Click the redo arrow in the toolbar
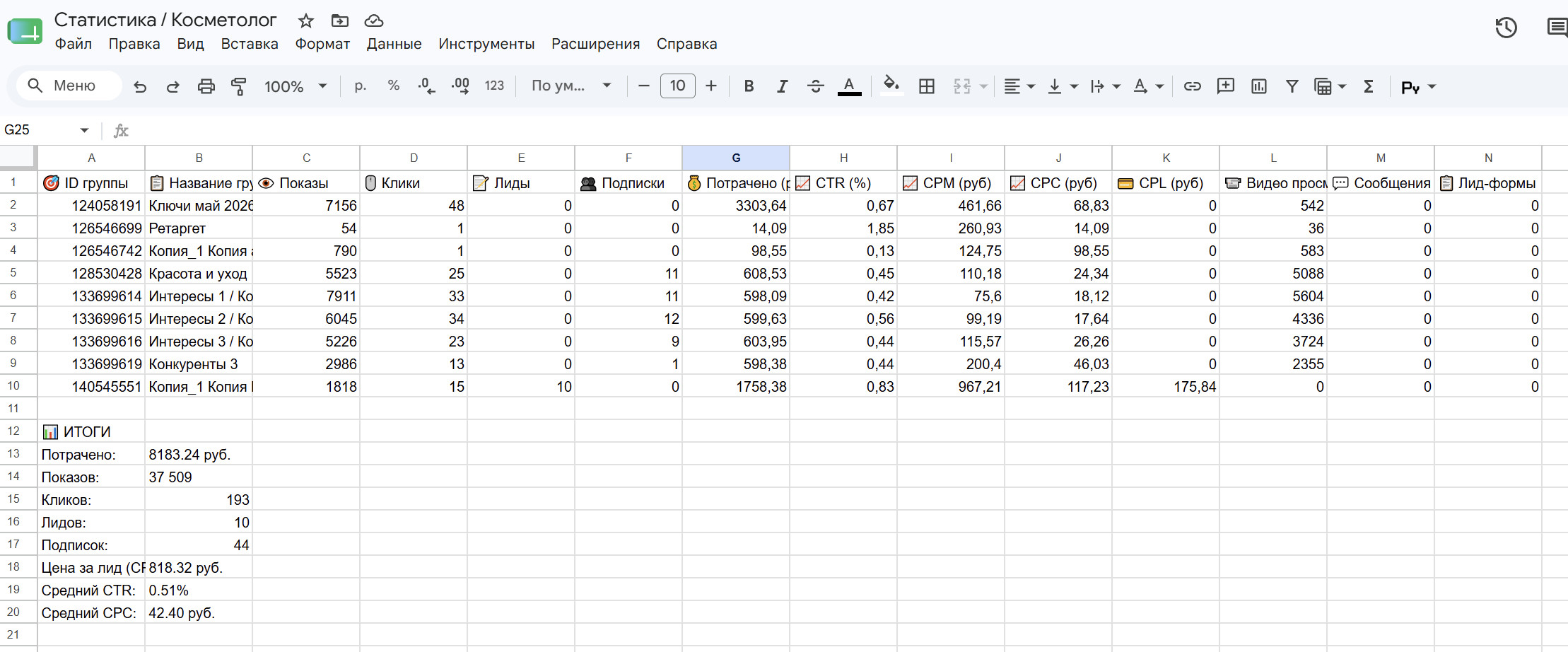1568x652 pixels. click(172, 86)
